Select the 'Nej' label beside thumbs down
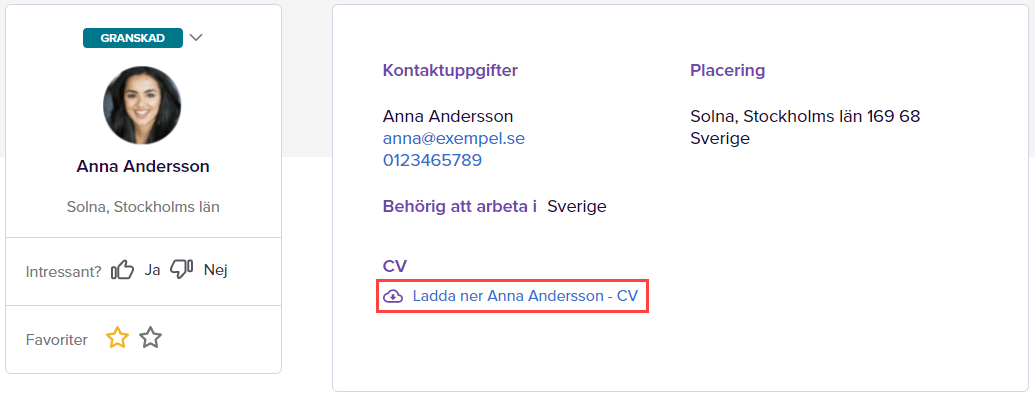This screenshot has height=396, width=1035. (215, 270)
